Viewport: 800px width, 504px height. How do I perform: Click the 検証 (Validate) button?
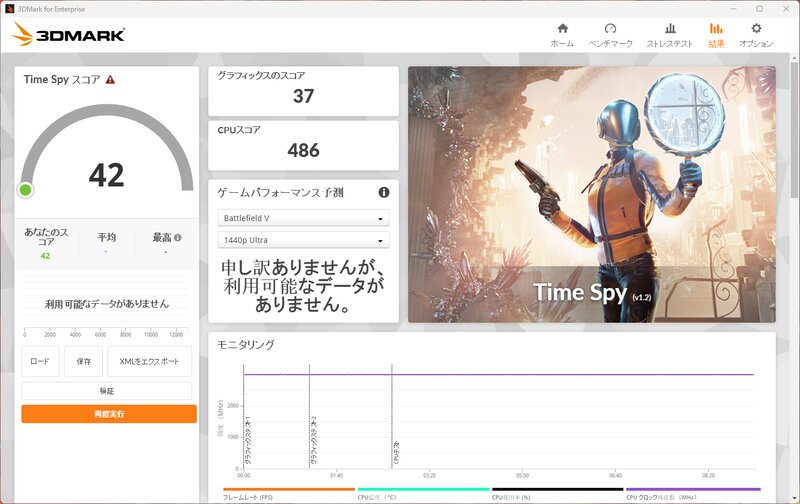[x=107, y=391]
